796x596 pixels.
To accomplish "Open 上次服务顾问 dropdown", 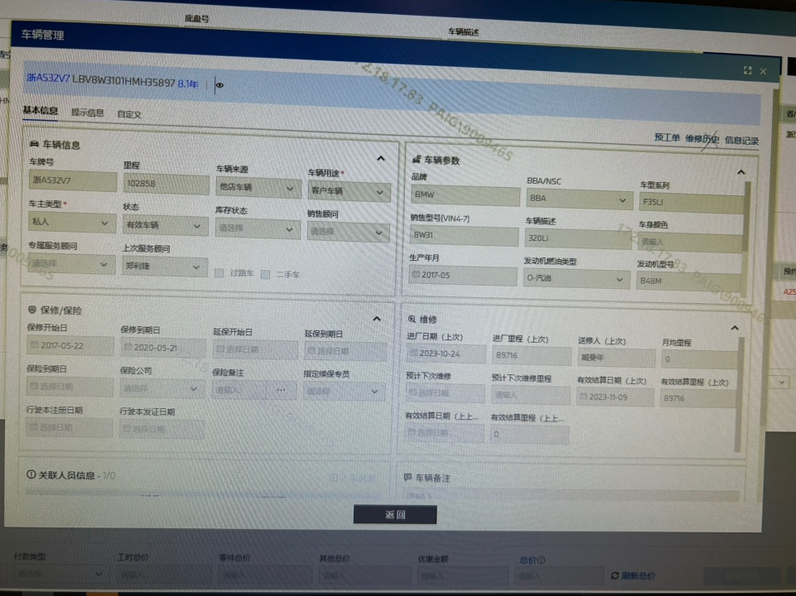I will point(164,266).
